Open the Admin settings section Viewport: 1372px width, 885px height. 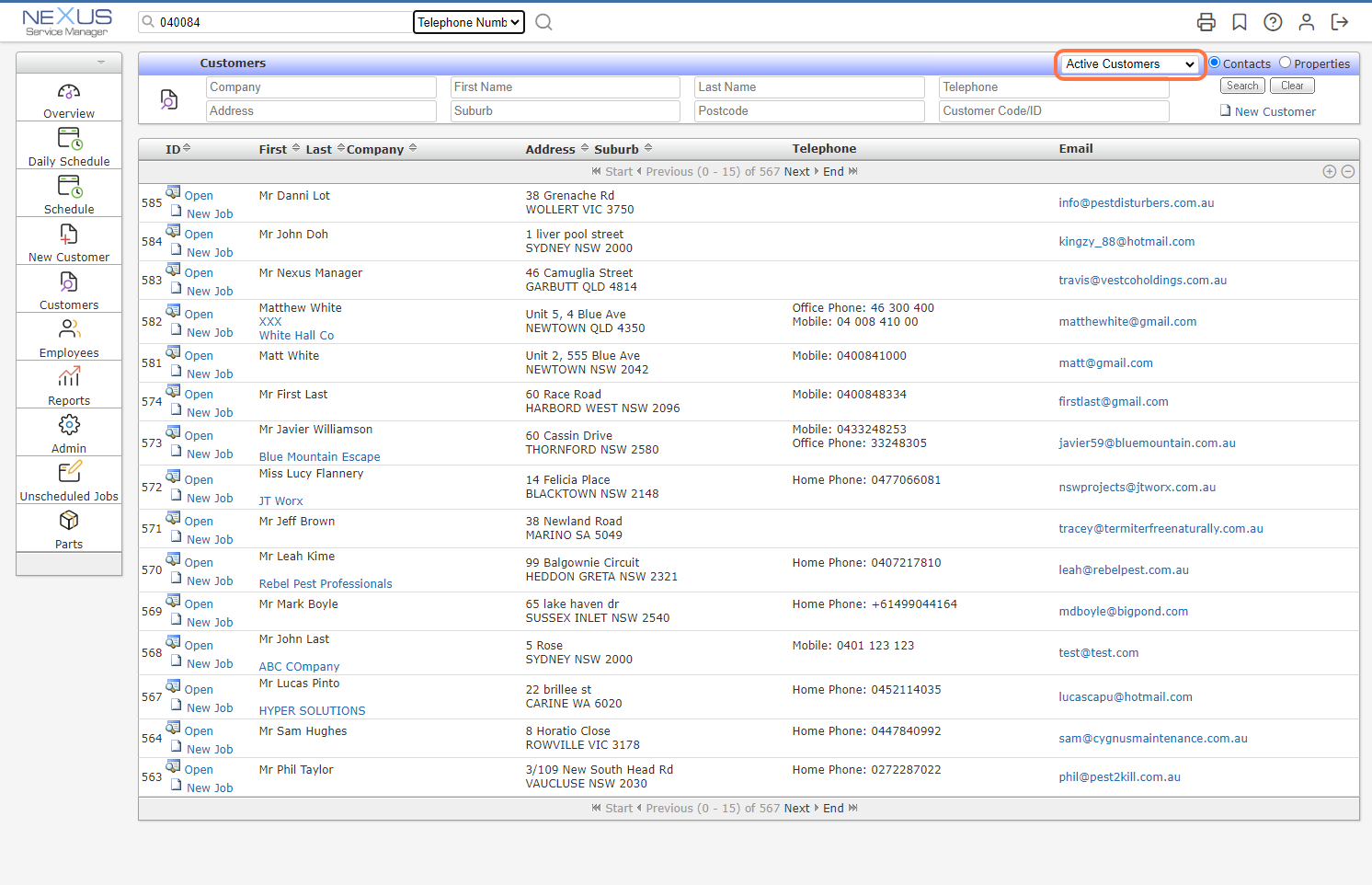point(68,432)
